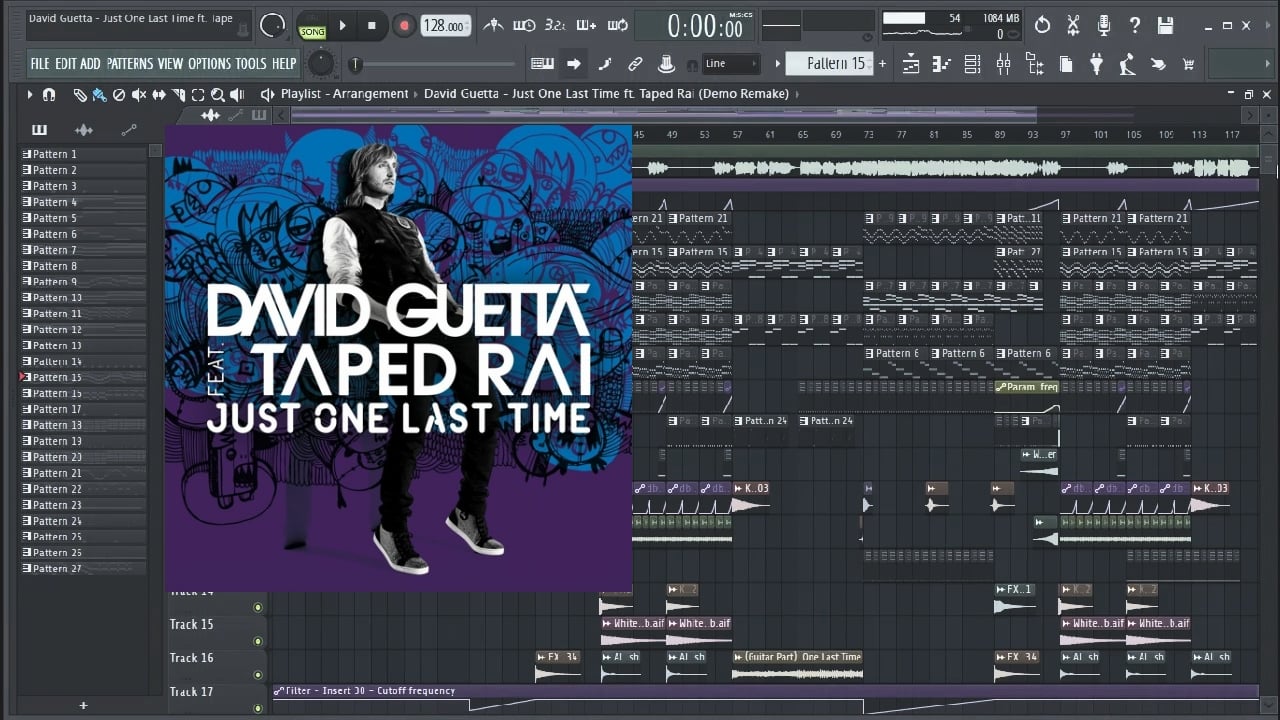This screenshot has height=720, width=1280.
Task: Click the microphone one-click recording icon
Action: point(1104,25)
